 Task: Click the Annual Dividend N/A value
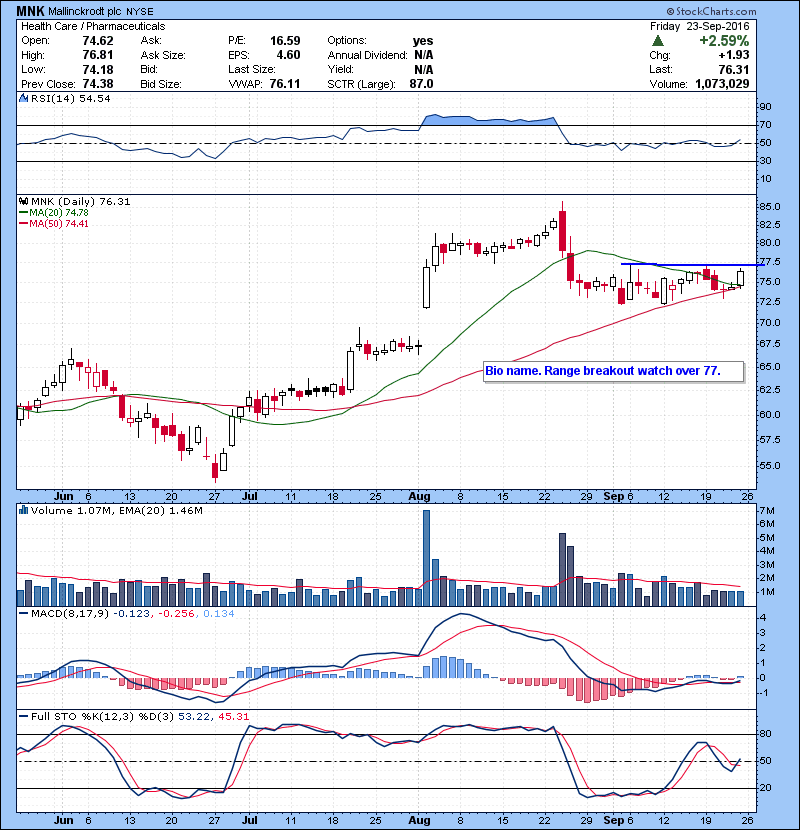coord(424,55)
